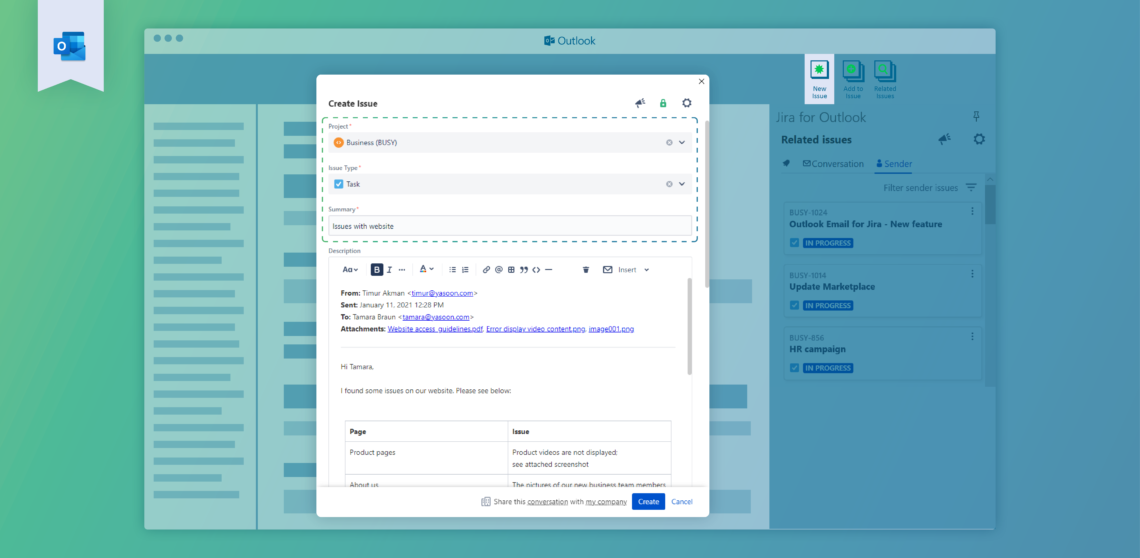Pin the Jira for Outlook panel
The height and width of the screenshot is (558, 1140).
(x=976, y=116)
